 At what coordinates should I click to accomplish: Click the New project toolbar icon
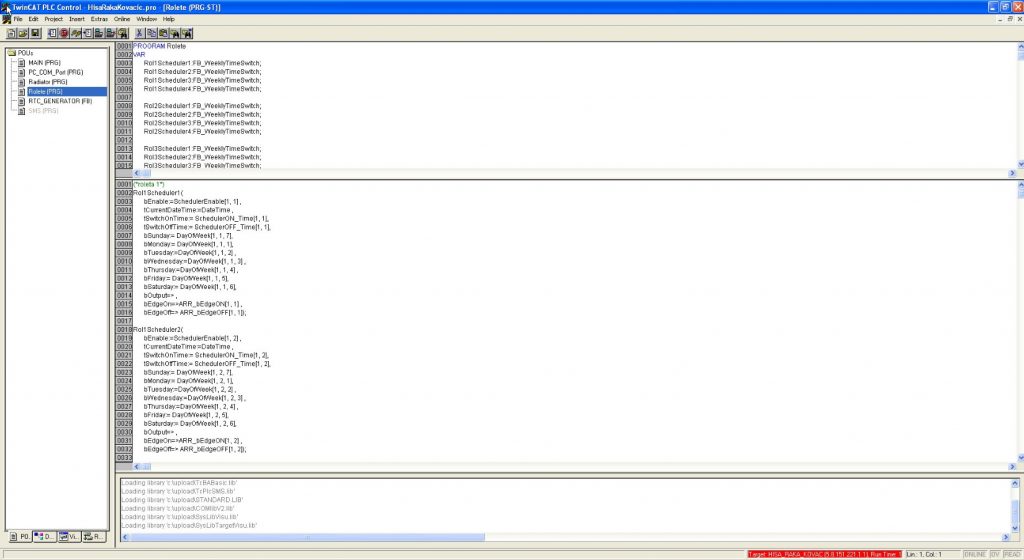coord(11,33)
